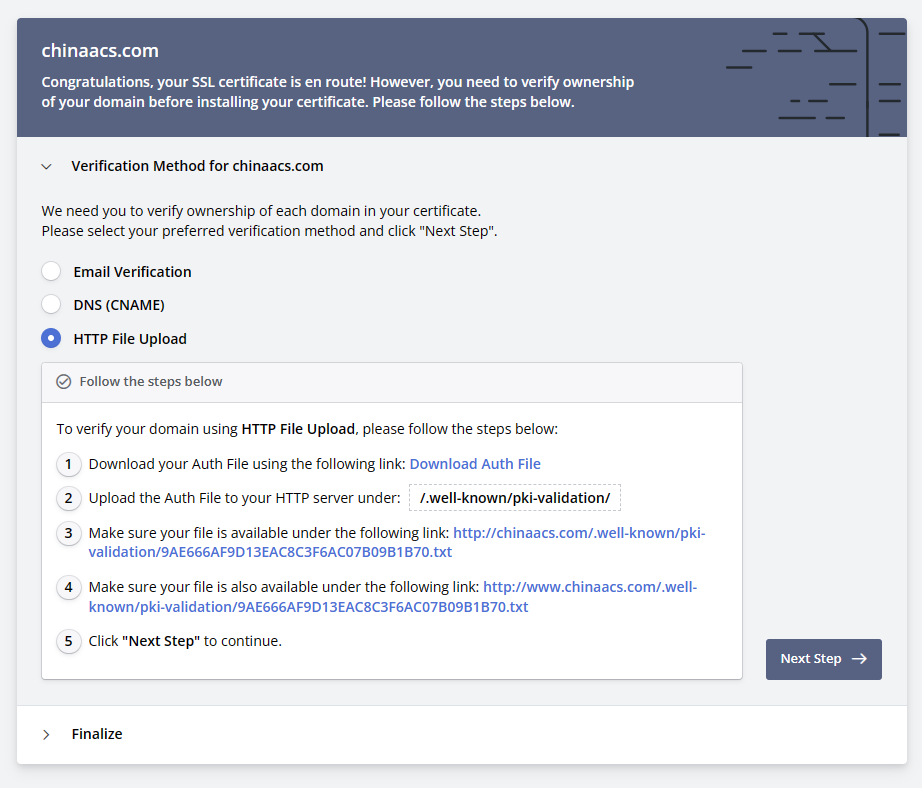Click the Verification Method for chinaacs.com heading
The width and height of the screenshot is (922, 788).
tap(197, 166)
